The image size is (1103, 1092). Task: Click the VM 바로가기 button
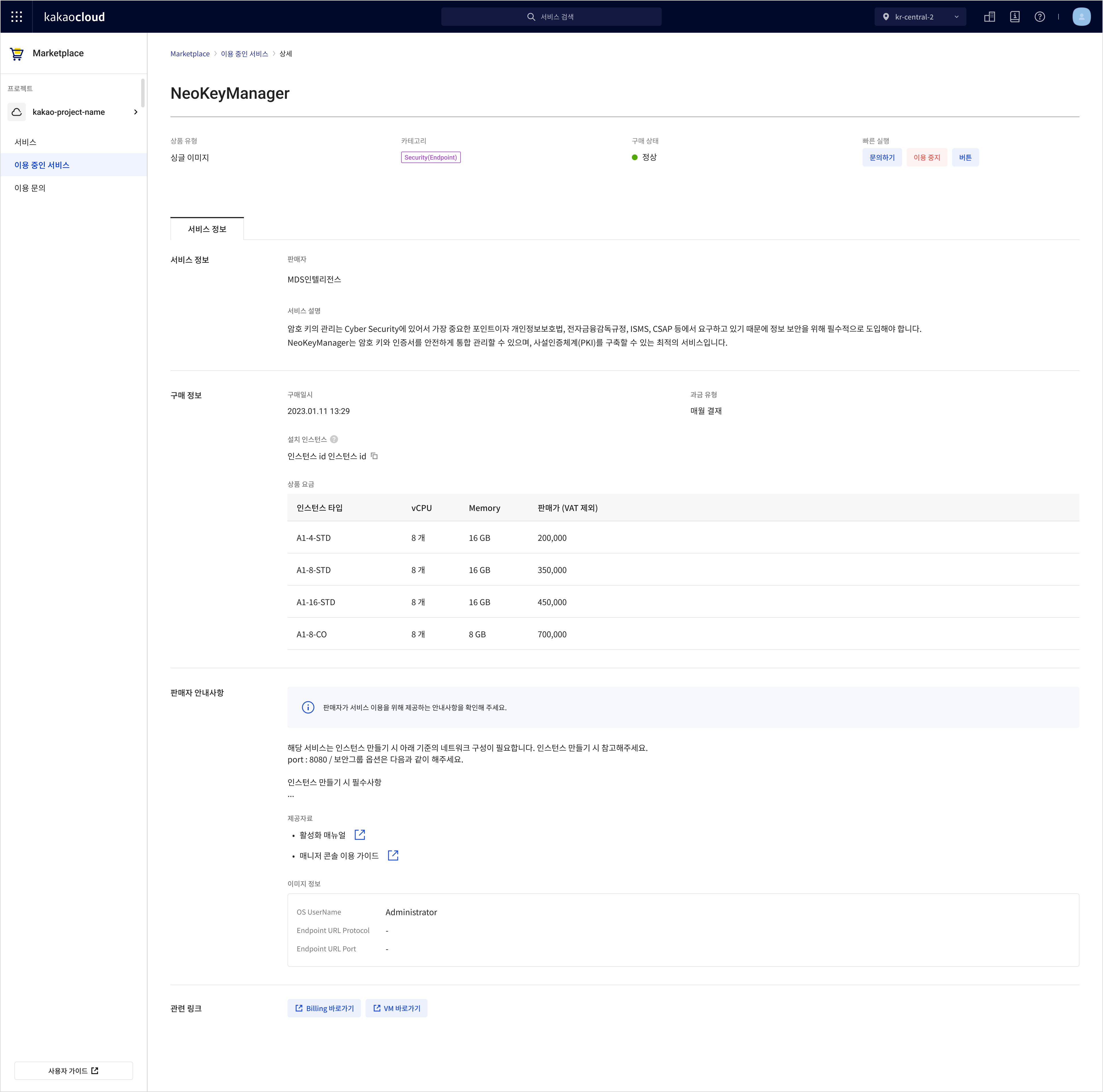tap(396, 1008)
